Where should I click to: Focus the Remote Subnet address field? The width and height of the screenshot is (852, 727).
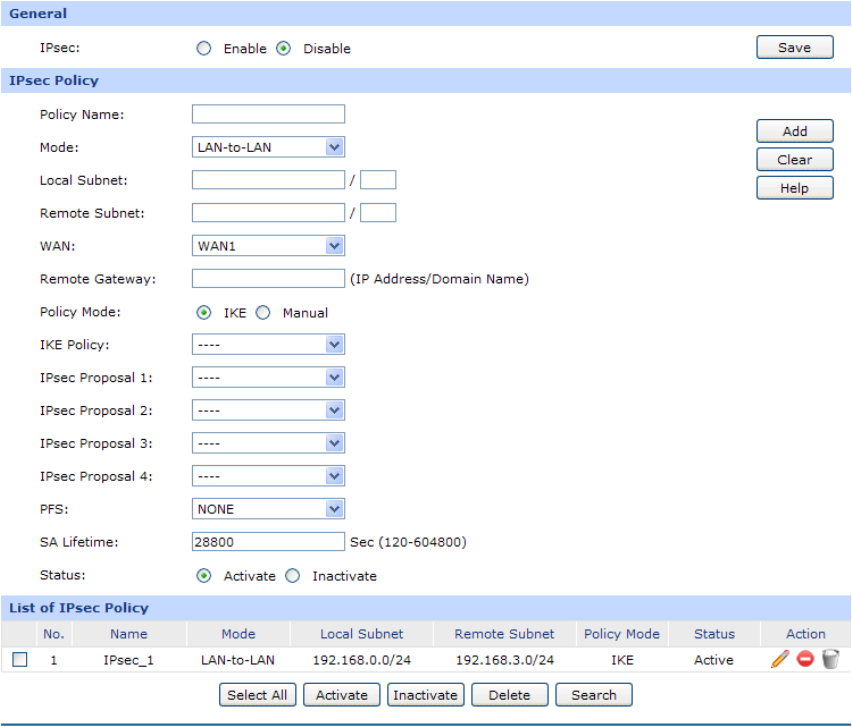click(268, 213)
